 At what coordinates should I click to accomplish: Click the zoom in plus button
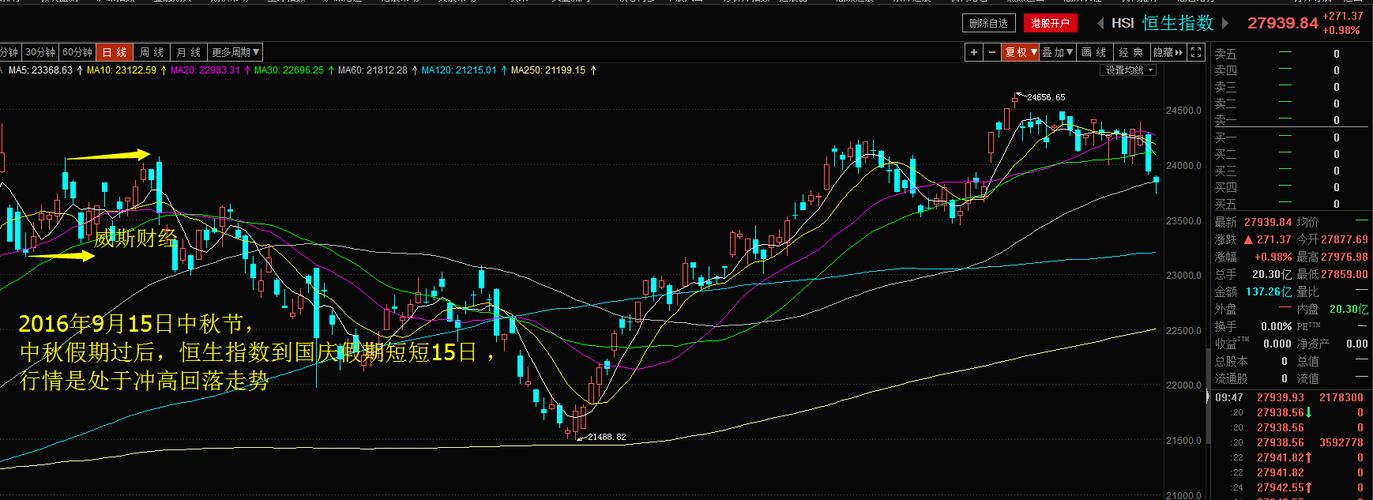coord(974,52)
